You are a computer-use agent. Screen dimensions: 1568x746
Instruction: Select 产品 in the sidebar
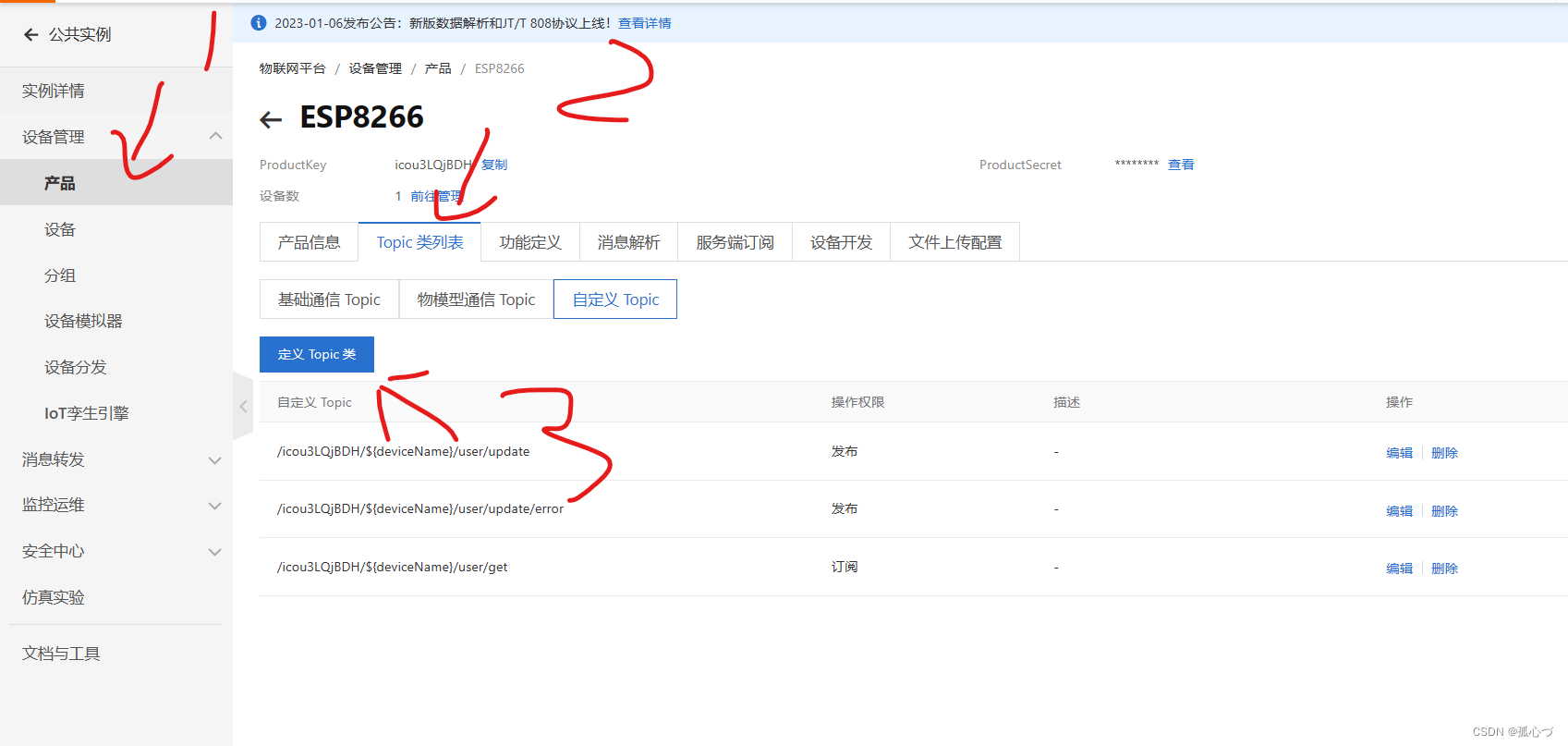116,183
